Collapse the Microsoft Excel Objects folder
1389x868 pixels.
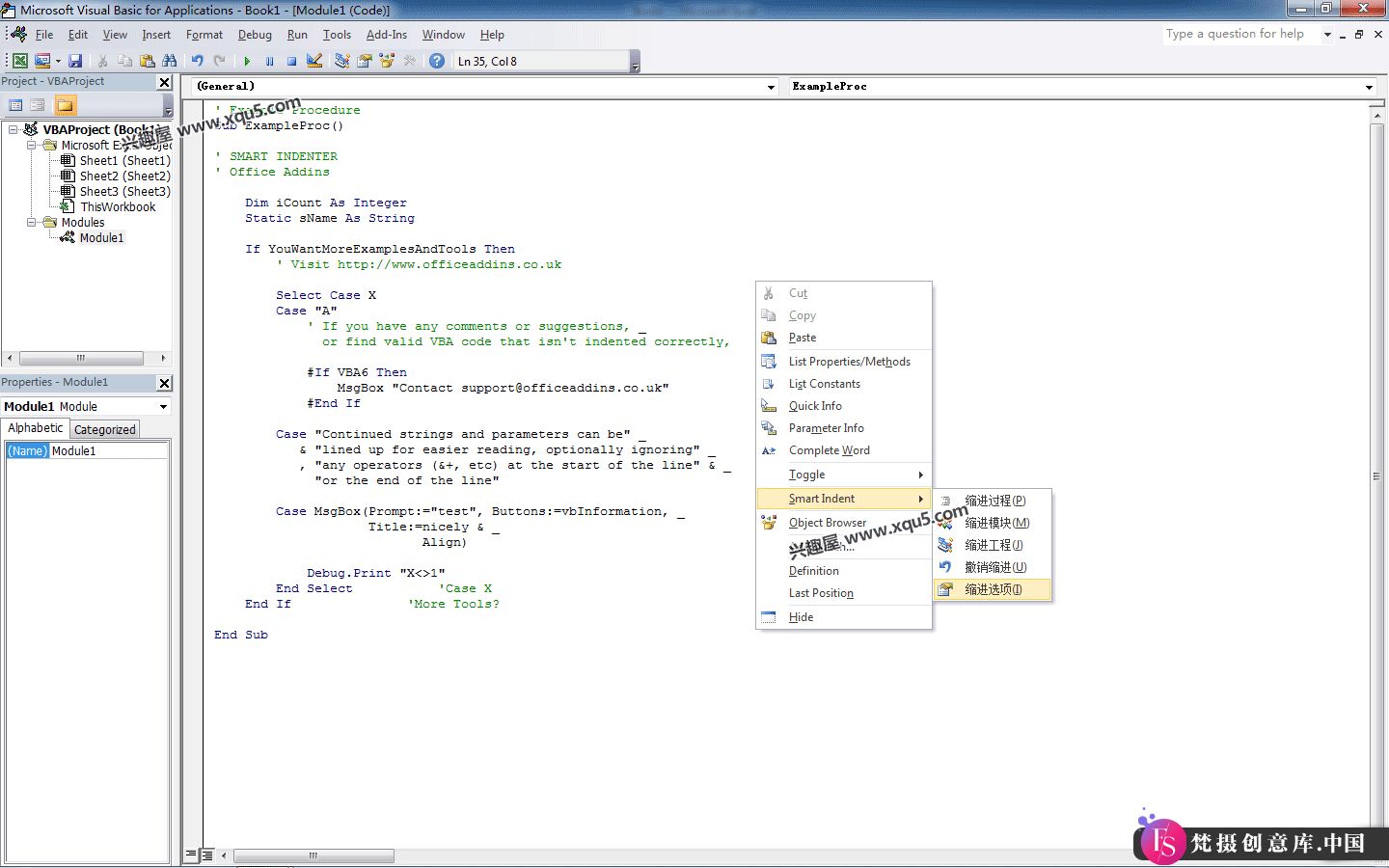[32, 145]
